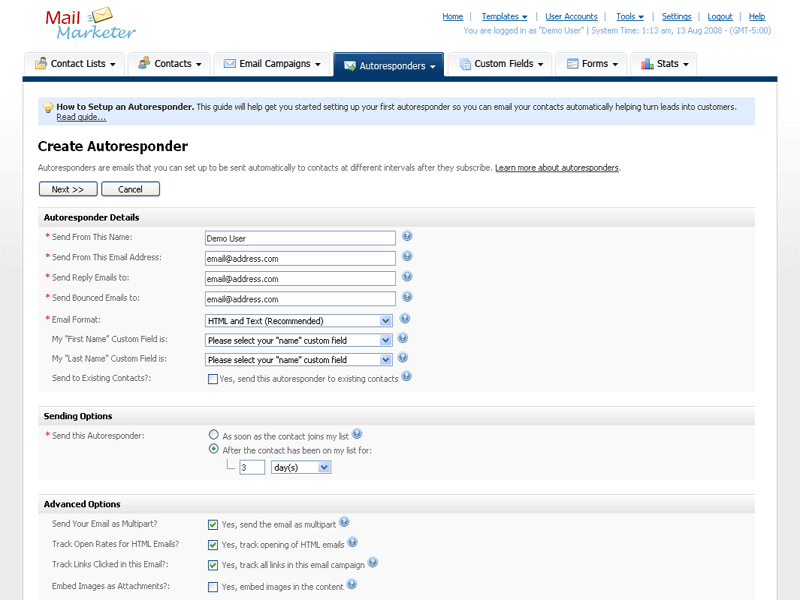Click help icon beside Email Format dropdown

coord(405,319)
